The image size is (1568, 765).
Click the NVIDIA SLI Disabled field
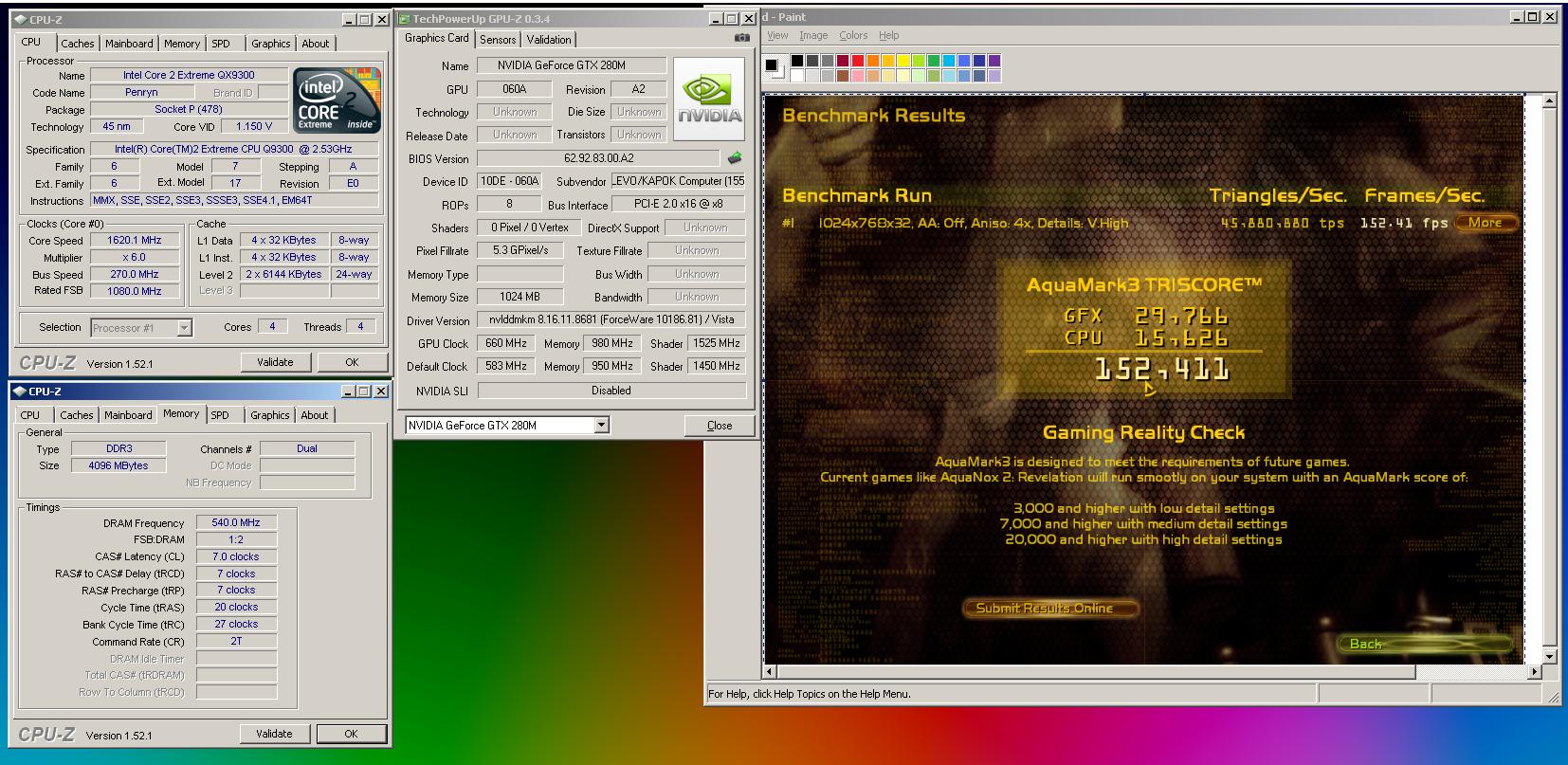(x=611, y=390)
